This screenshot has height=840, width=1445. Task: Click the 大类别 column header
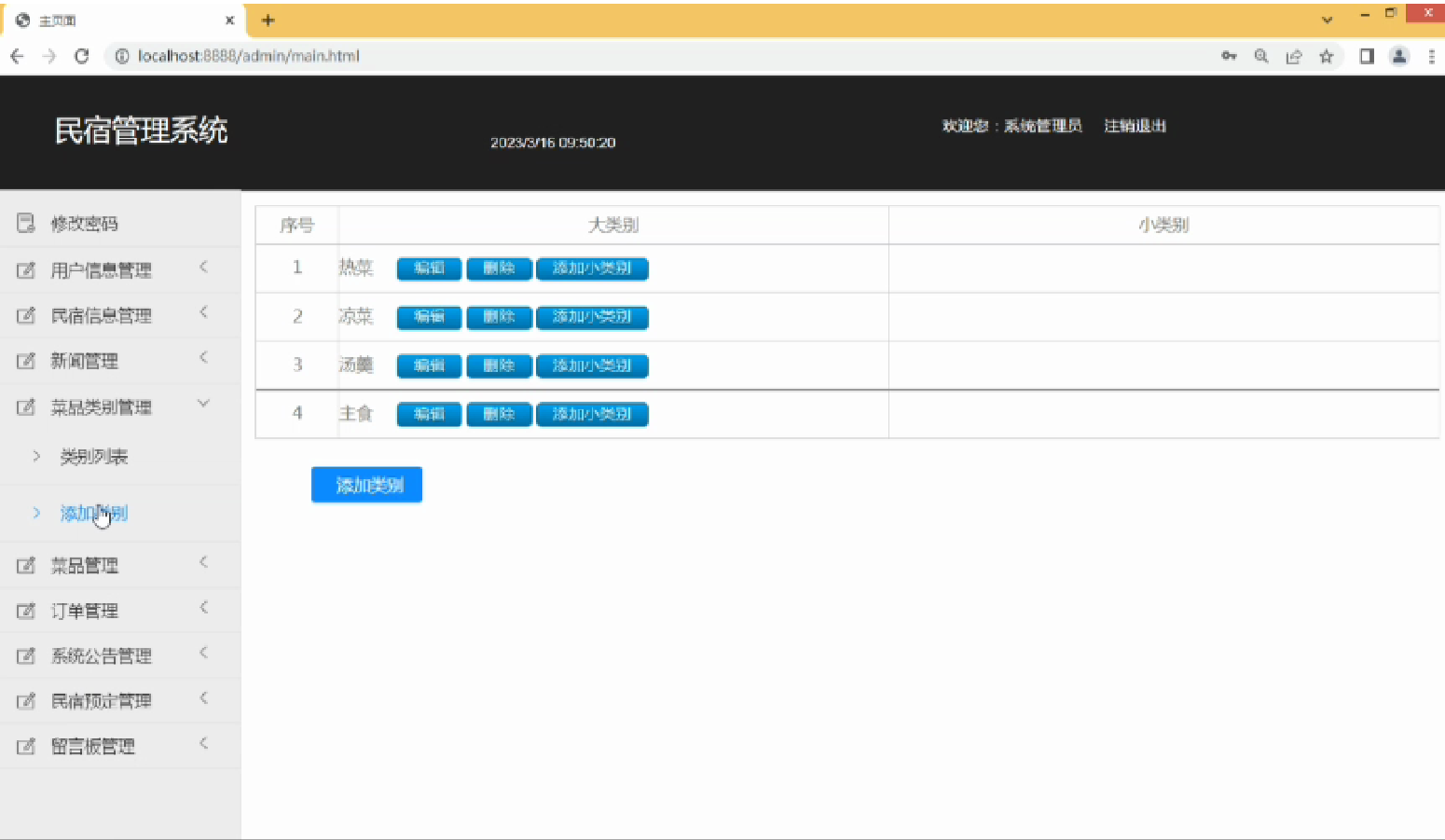click(613, 225)
